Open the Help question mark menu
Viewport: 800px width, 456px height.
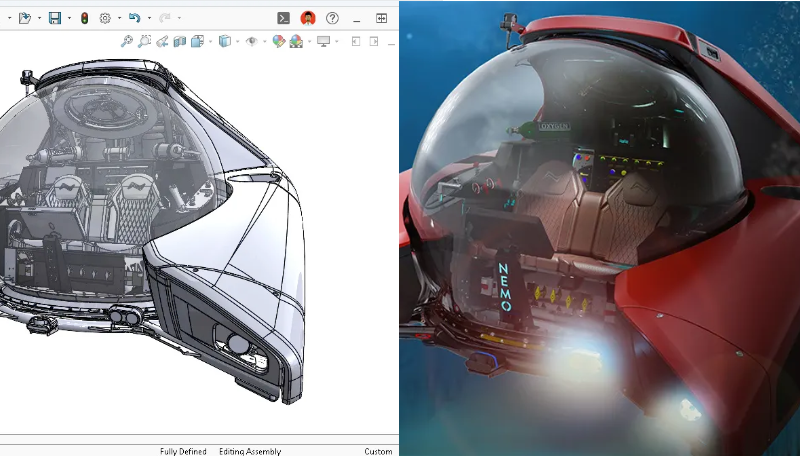coord(332,18)
